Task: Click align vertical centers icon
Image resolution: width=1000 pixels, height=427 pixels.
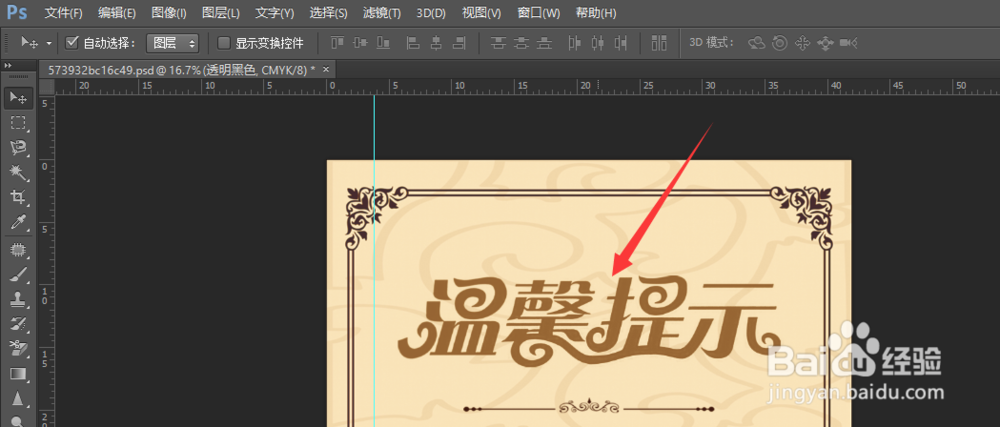Action: coord(360,43)
